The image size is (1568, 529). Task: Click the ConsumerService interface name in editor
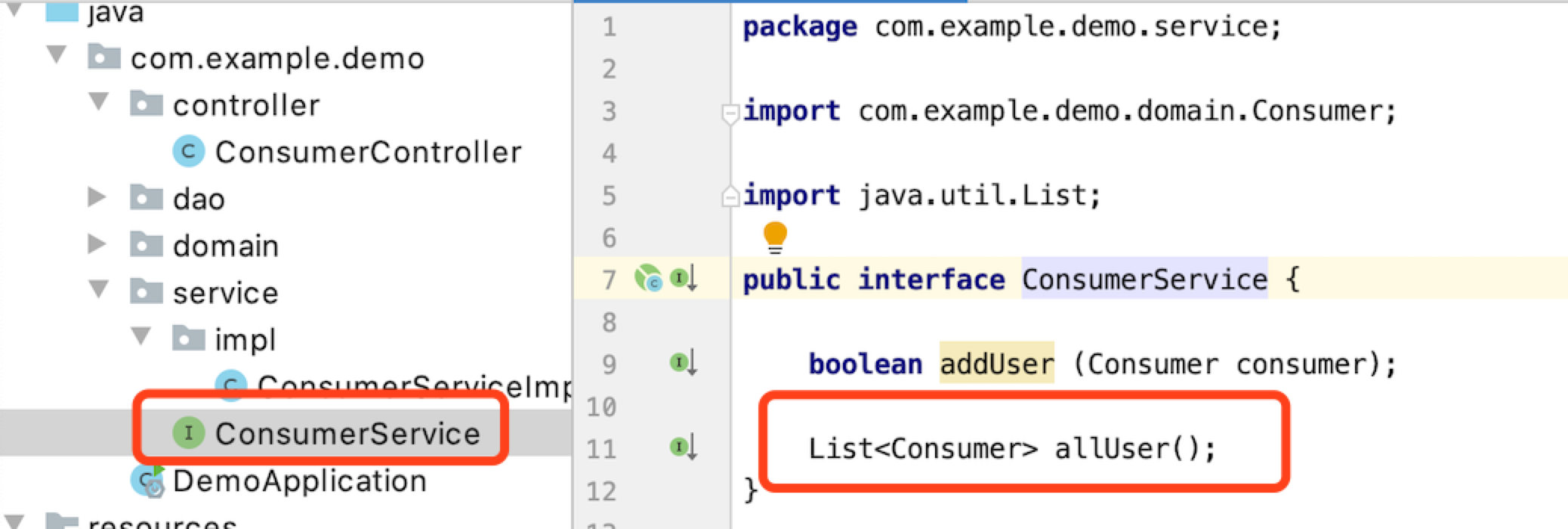(x=1144, y=279)
